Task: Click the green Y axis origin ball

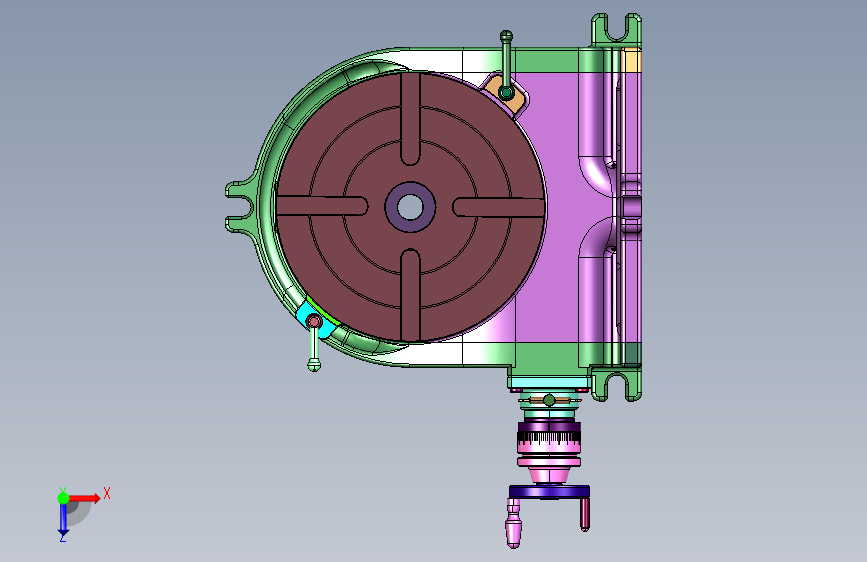Action: point(64,498)
